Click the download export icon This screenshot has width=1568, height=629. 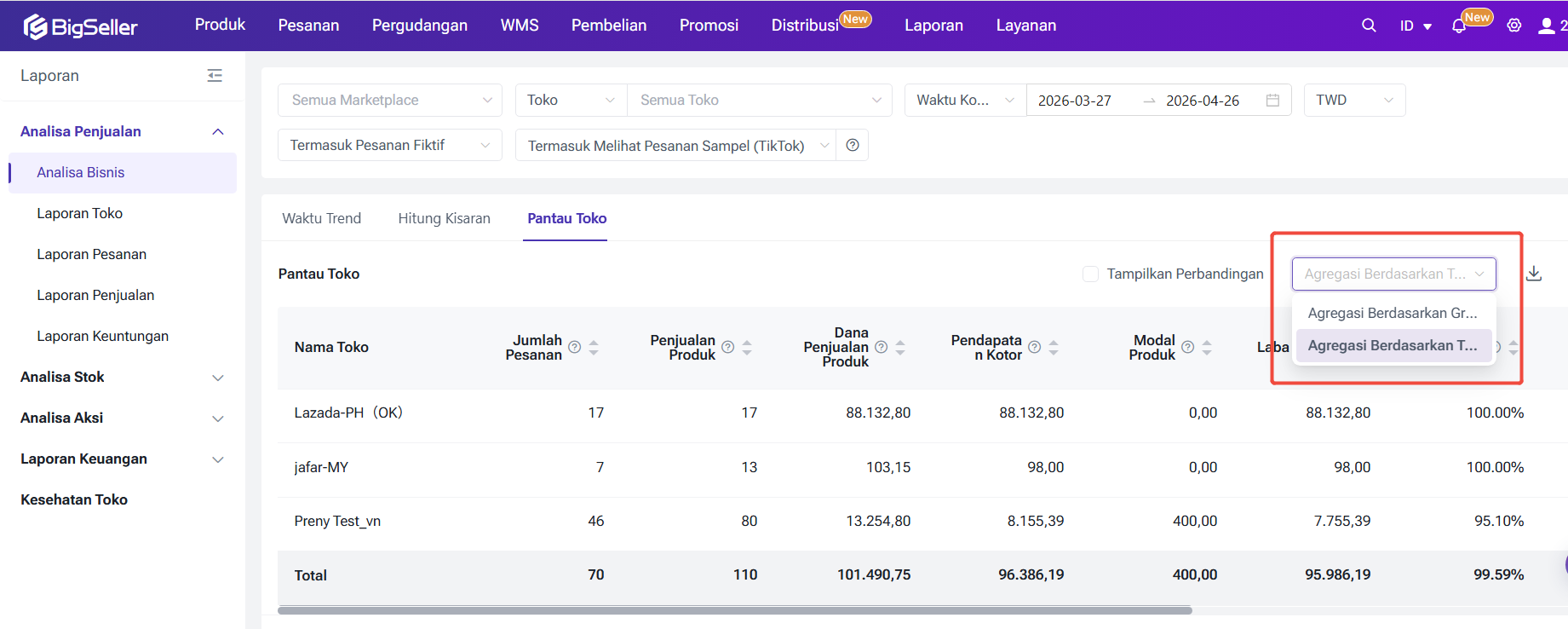pyautogui.click(x=1534, y=274)
